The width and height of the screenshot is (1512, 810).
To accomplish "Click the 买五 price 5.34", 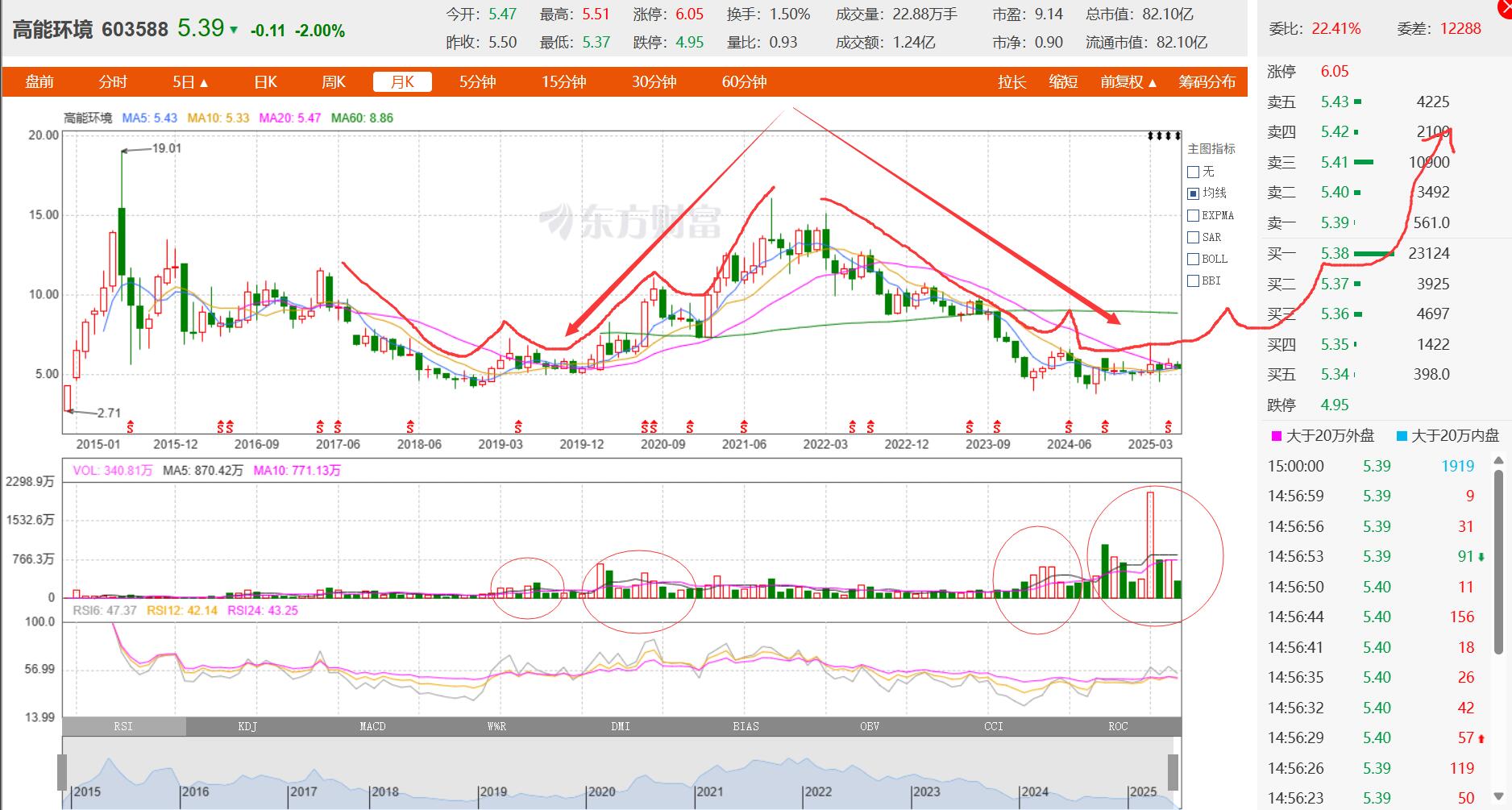I will [1335, 374].
